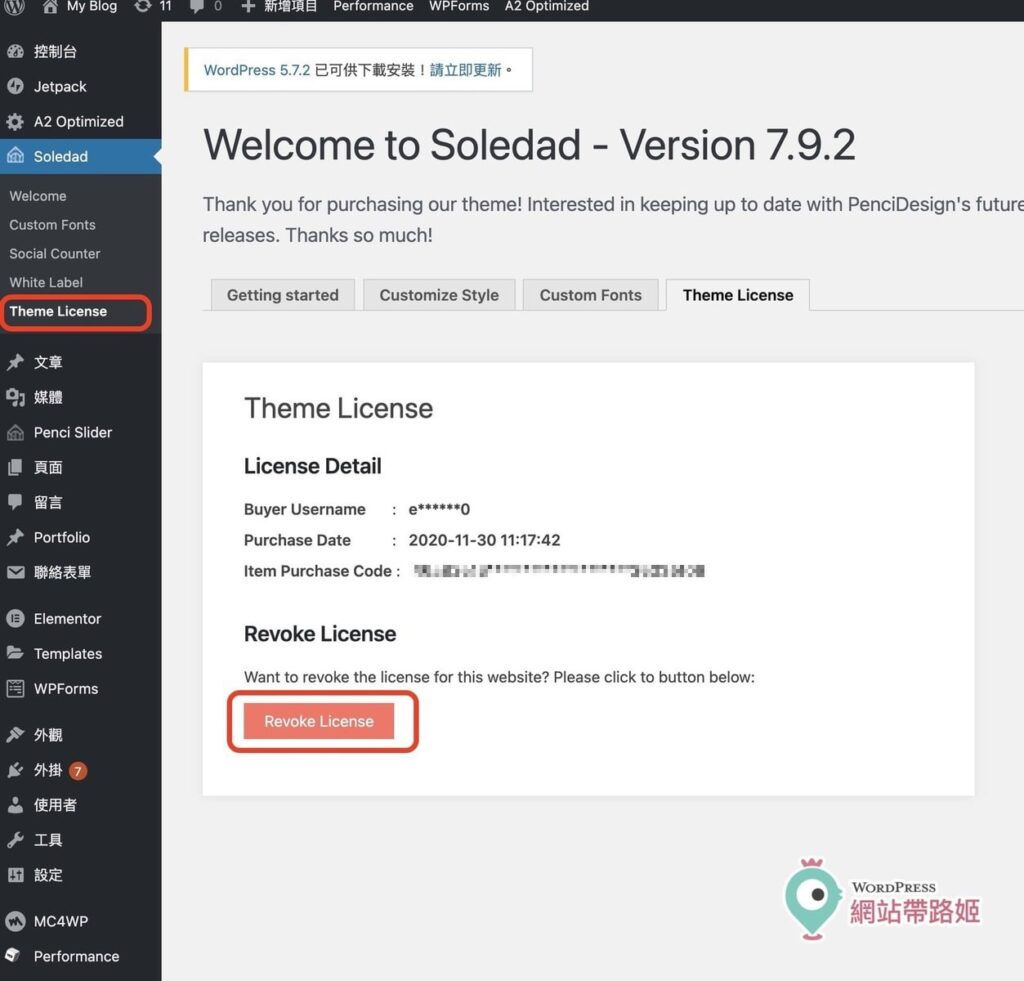Click the plus icon for 新增項目
The width and height of the screenshot is (1024, 981).
pyautogui.click(x=248, y=7)
